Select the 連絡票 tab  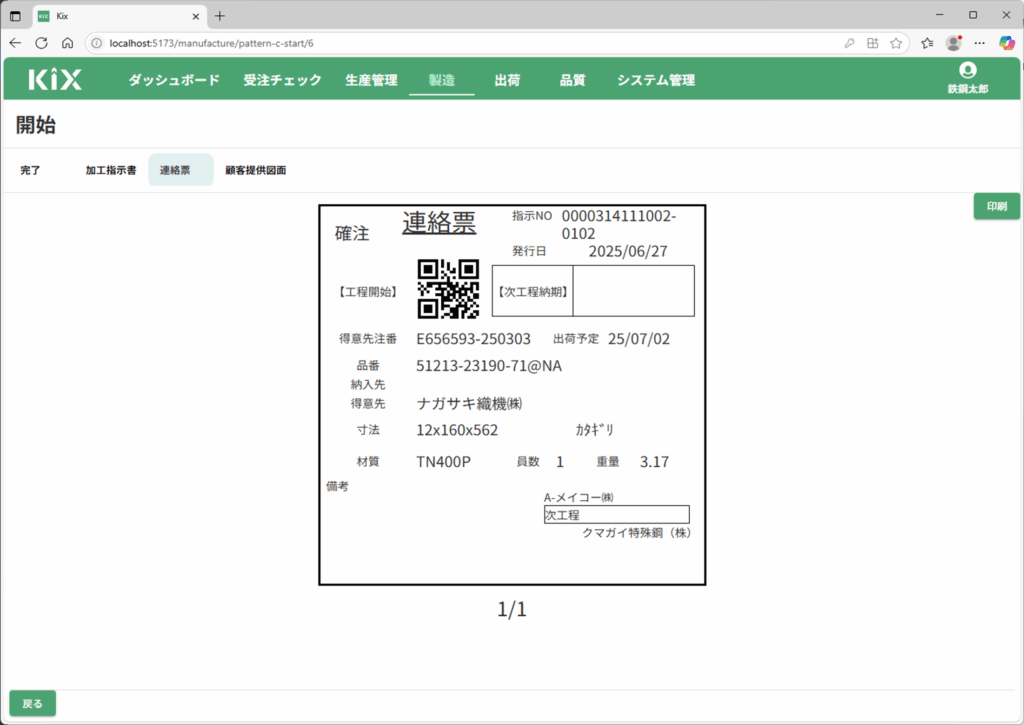tap(181, 170)
